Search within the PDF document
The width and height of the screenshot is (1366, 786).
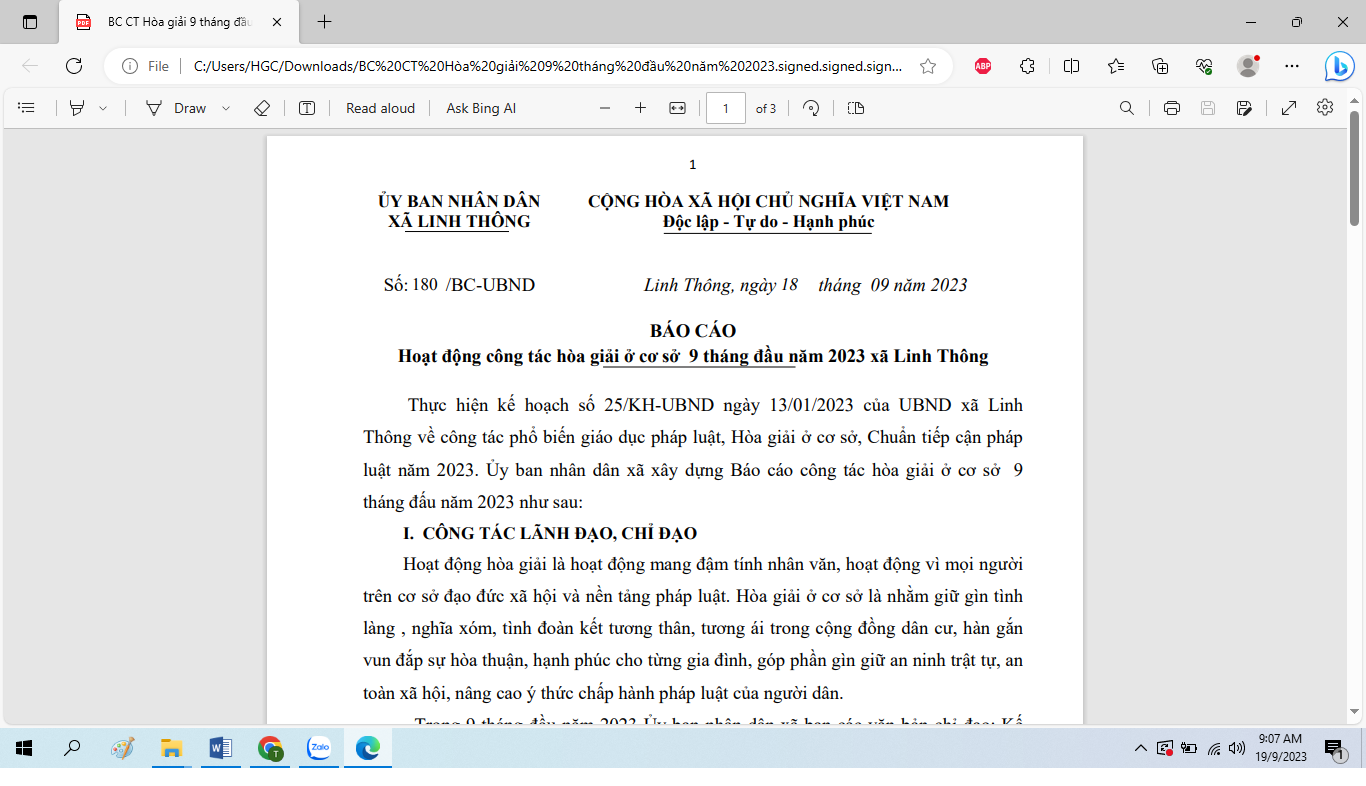tap(1127, 108)
